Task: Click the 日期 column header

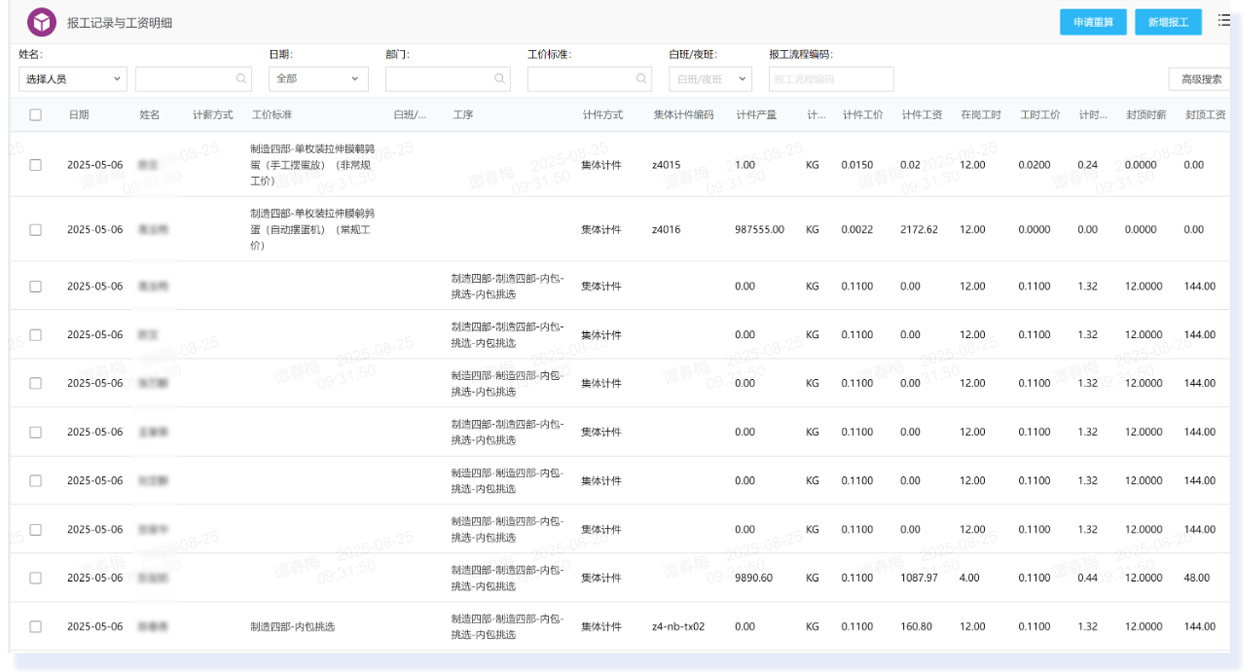Action: tap(79, 115)
